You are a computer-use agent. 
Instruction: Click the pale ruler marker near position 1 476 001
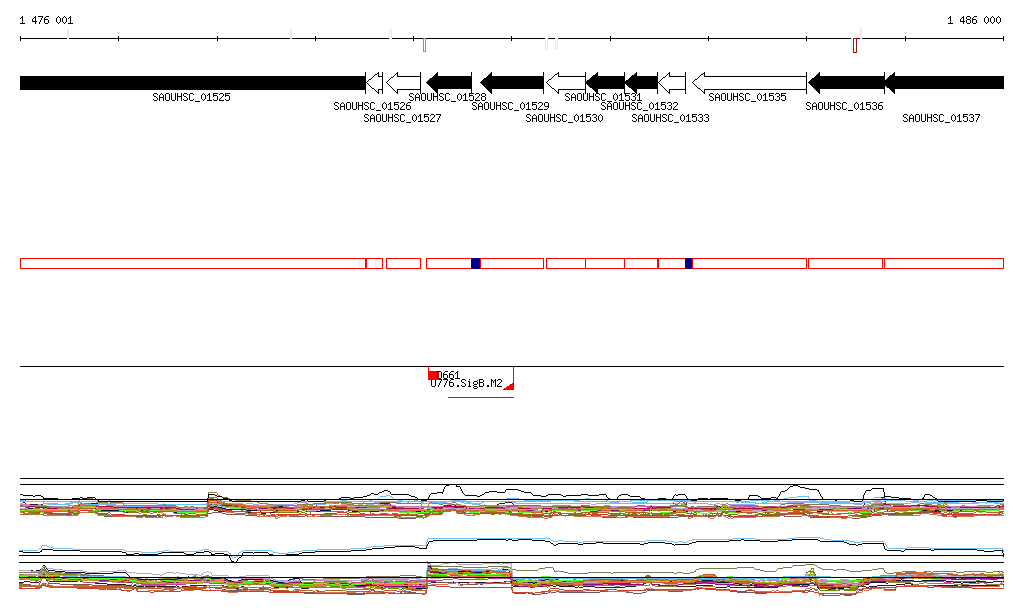click(68, 34)
